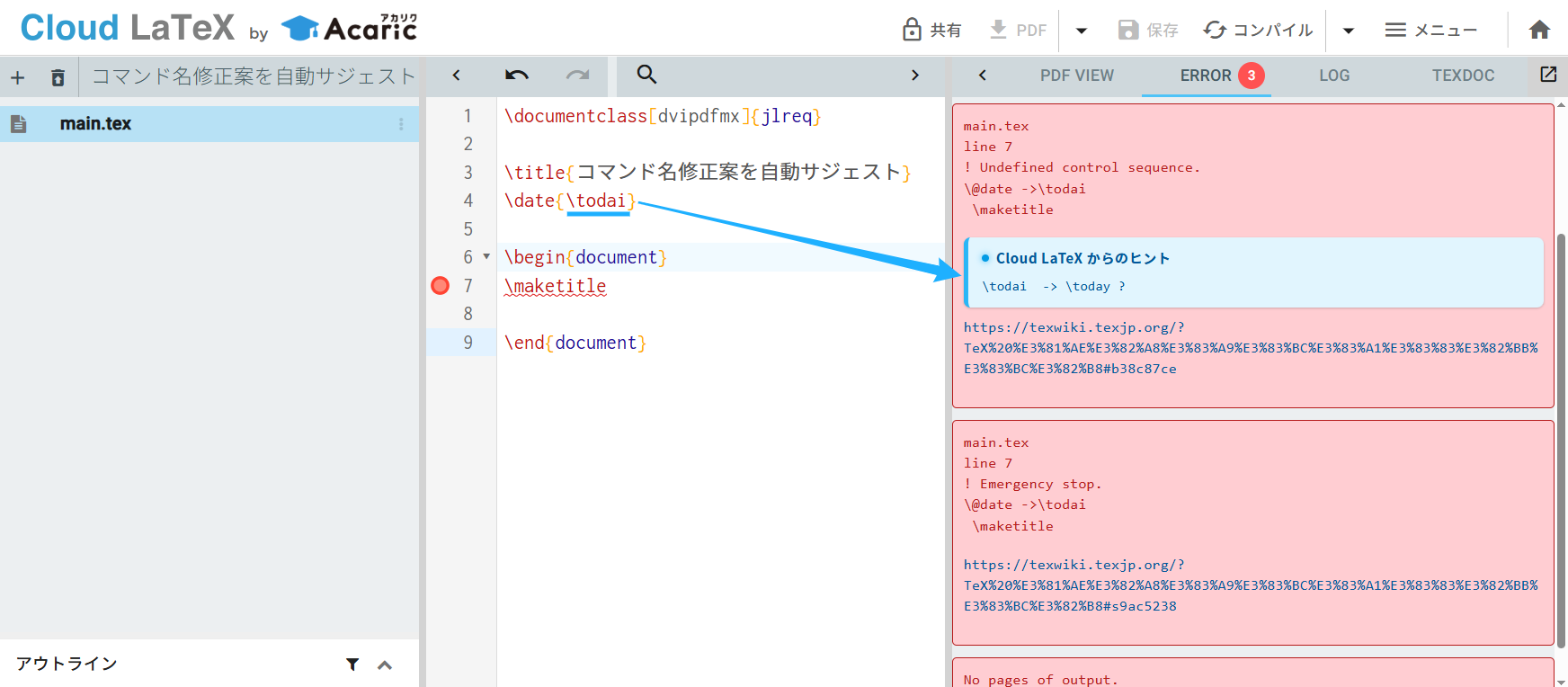The height and width of the screenshot is (687, 1568).
Task: Open the hamburger menu
Action: click(1430, 30)
